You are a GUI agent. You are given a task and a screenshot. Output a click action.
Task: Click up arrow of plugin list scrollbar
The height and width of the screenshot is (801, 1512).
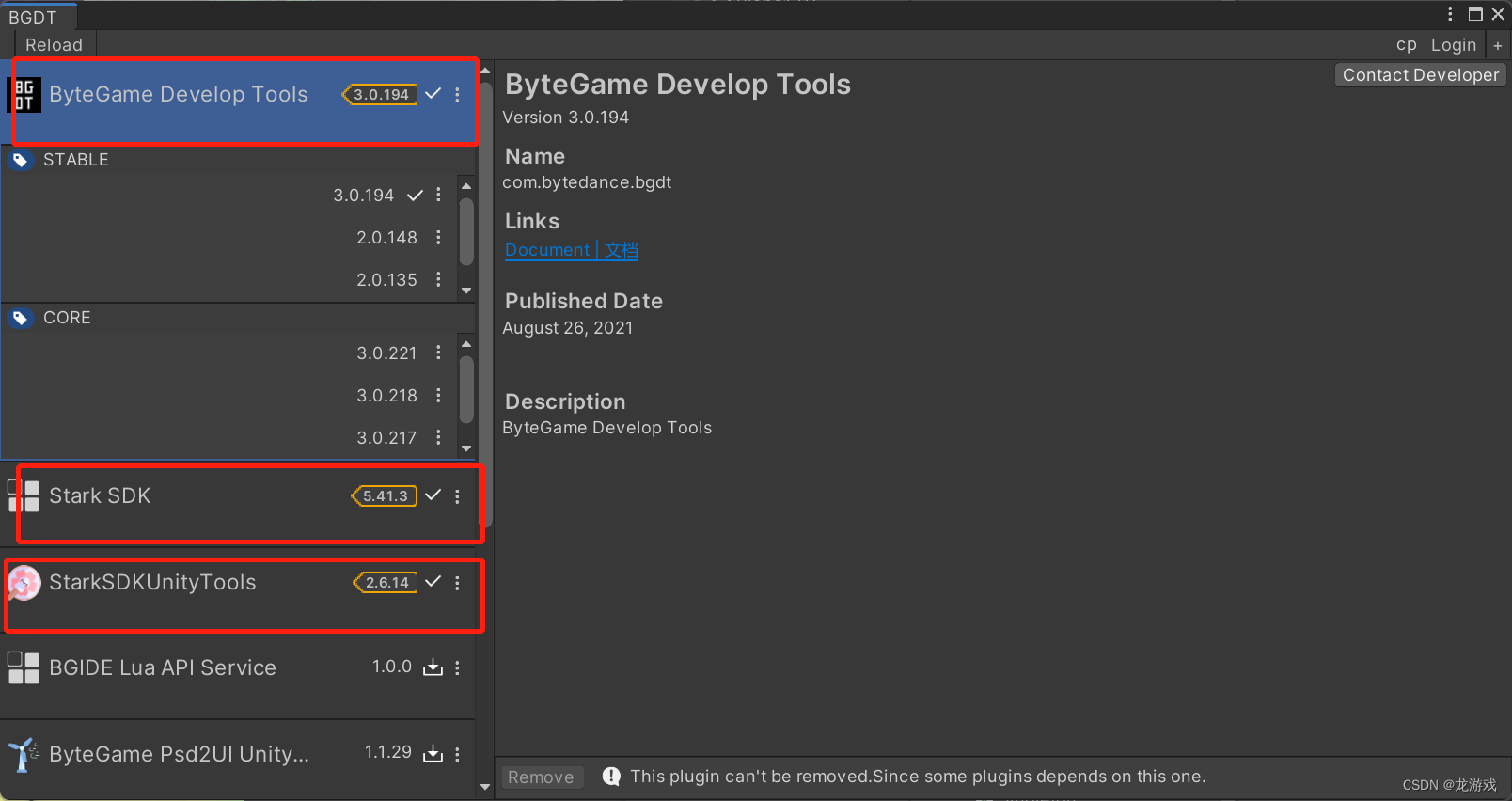tap(485, 71)
